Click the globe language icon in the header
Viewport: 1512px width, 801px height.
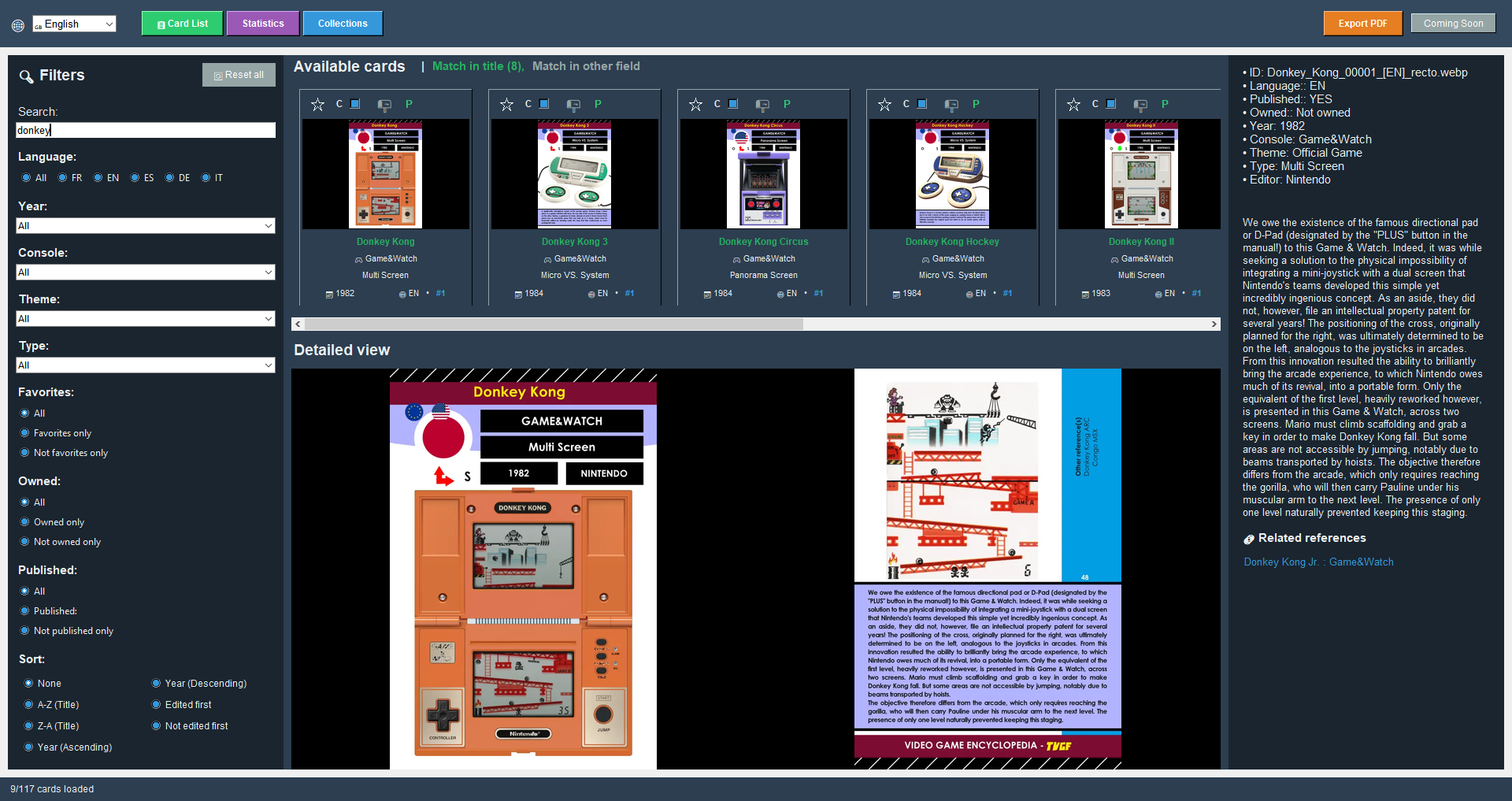click(x=18, y=25)
